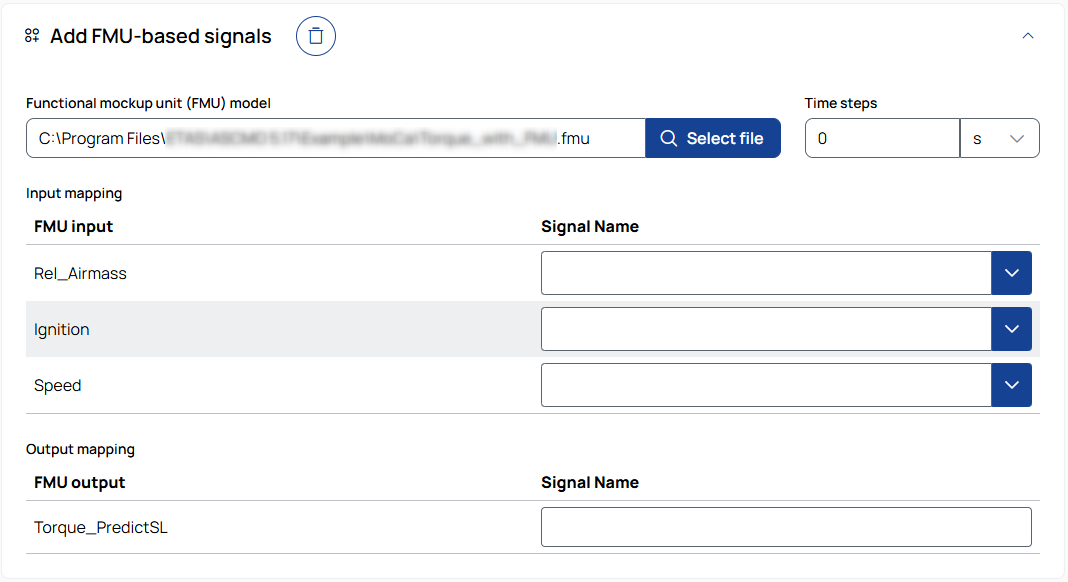The image size is (1068, 582).
Task: Expand the Rel_Airmass signal dropdown arrow
Action: tap(1011, 273)
